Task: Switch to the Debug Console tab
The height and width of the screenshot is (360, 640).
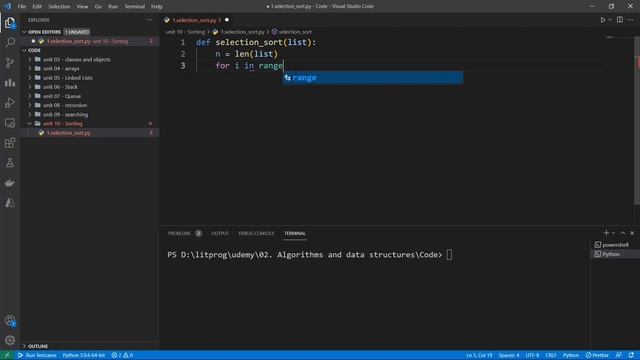Action: point(256,233)
